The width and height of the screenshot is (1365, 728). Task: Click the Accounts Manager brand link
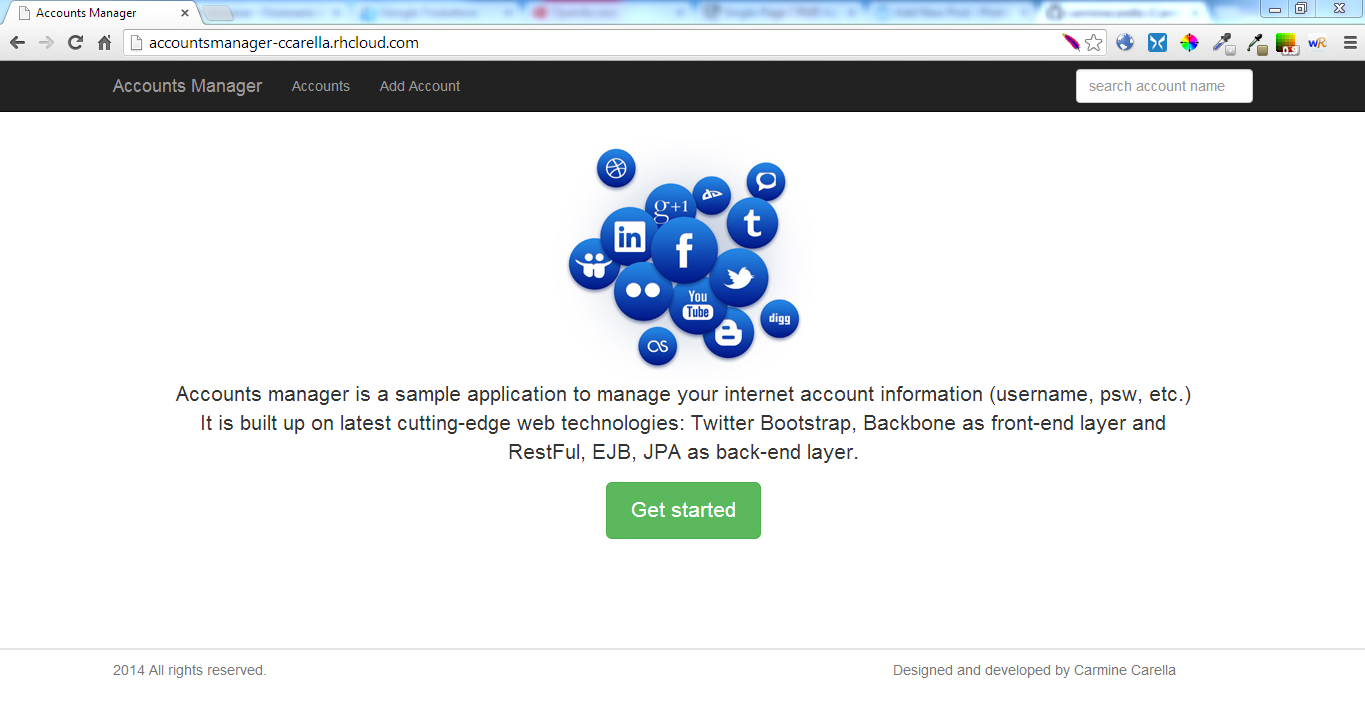(187, 86)
